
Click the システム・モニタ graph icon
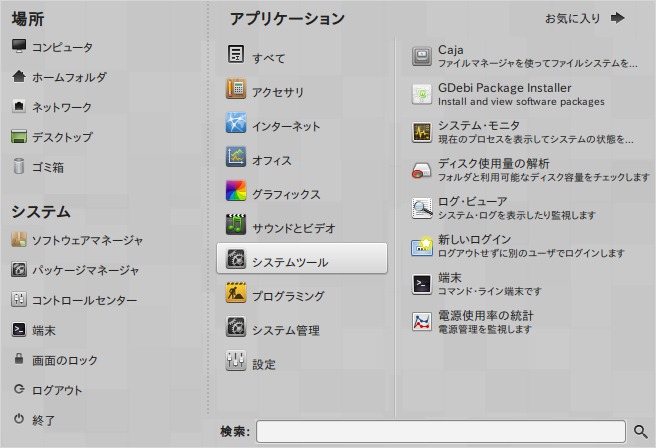pyautogui.click(x=422, y=132)
